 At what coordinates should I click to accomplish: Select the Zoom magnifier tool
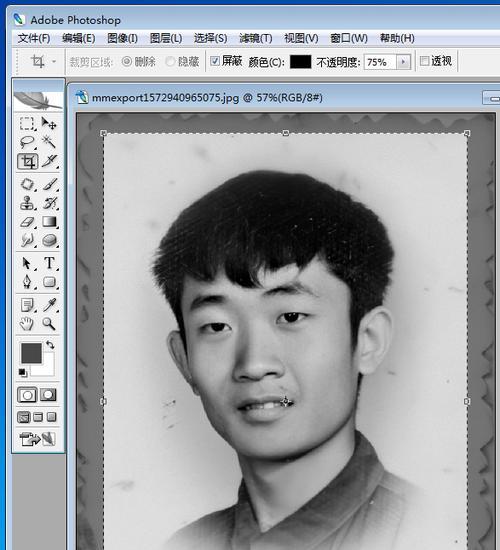point(49,323)
